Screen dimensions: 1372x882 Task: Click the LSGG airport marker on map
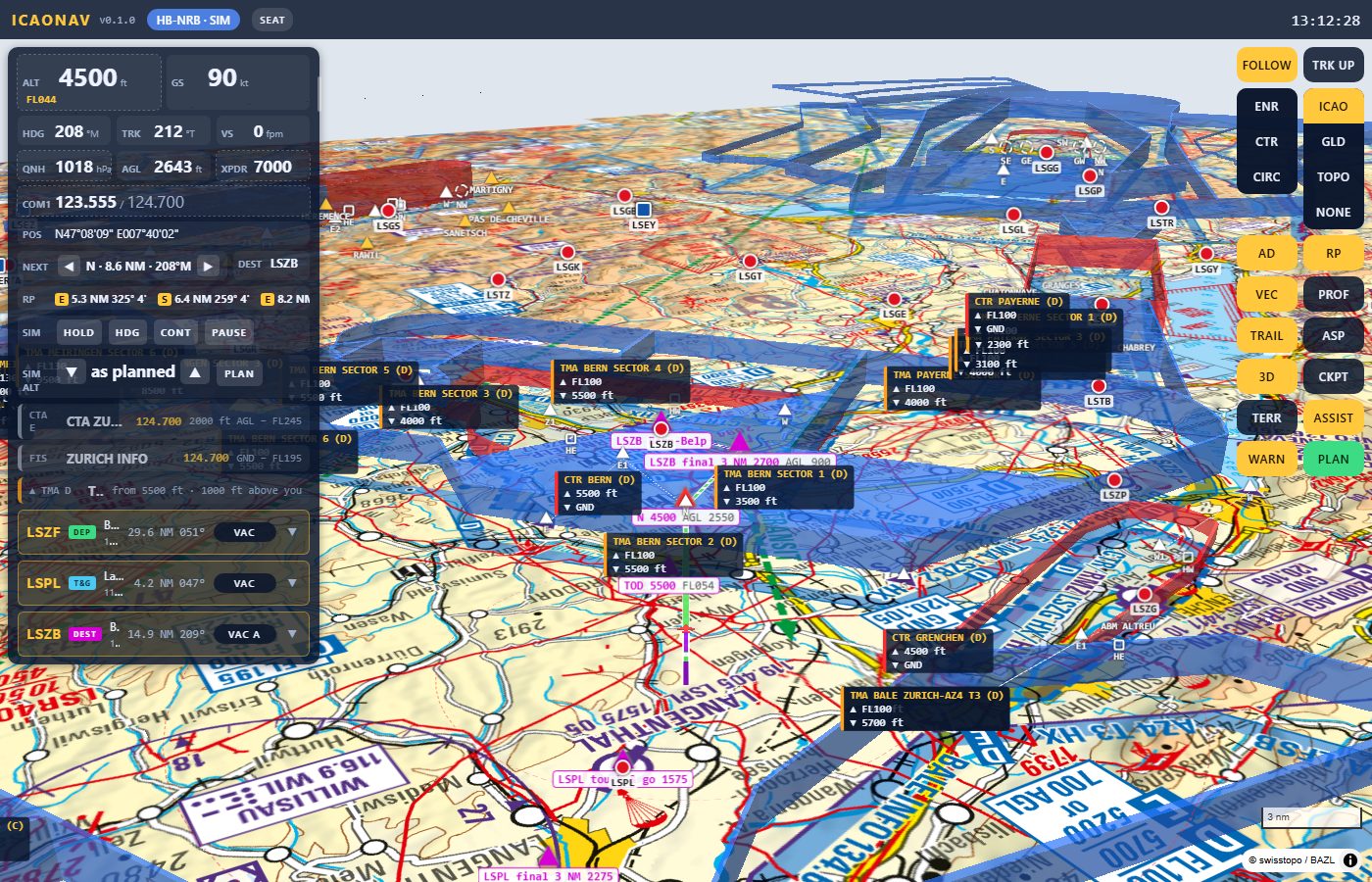tap(1047, 153)
